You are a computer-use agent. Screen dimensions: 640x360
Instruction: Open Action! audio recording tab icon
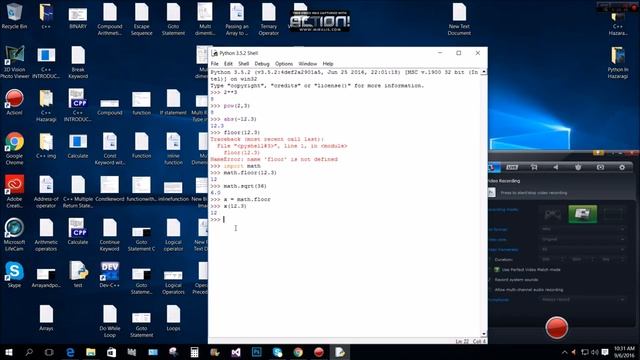point(556,167)
